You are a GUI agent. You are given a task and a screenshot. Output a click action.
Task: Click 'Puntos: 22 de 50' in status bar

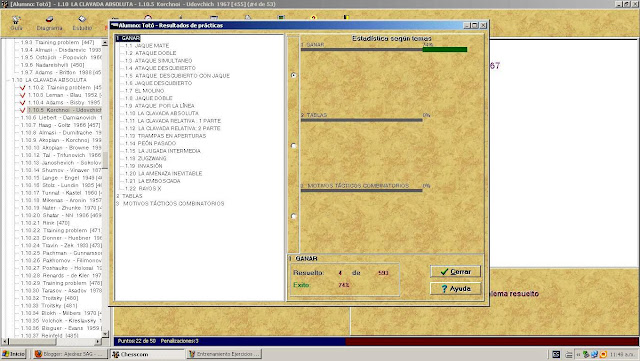pos(137,341)
